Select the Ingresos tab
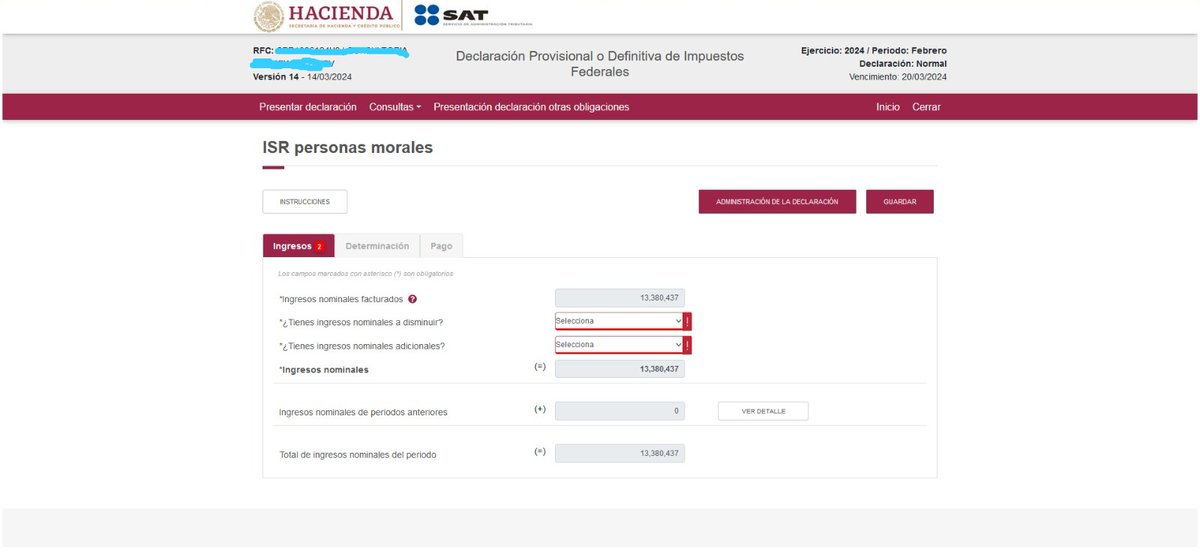Viewport: 1200px width, 554px height. point(298,246)
